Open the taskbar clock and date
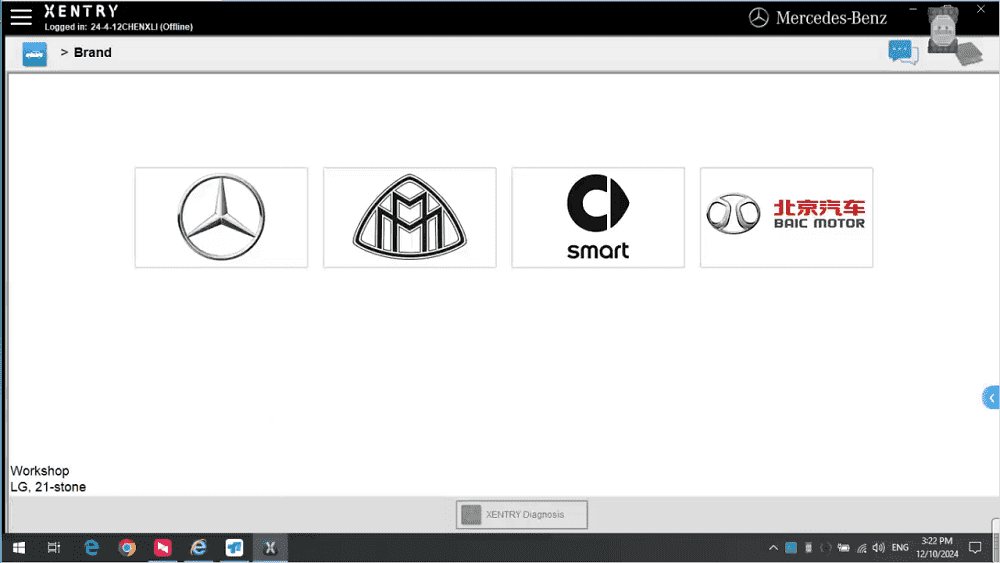This screenshot has height=563, width=1000. (x=937, y=548)
